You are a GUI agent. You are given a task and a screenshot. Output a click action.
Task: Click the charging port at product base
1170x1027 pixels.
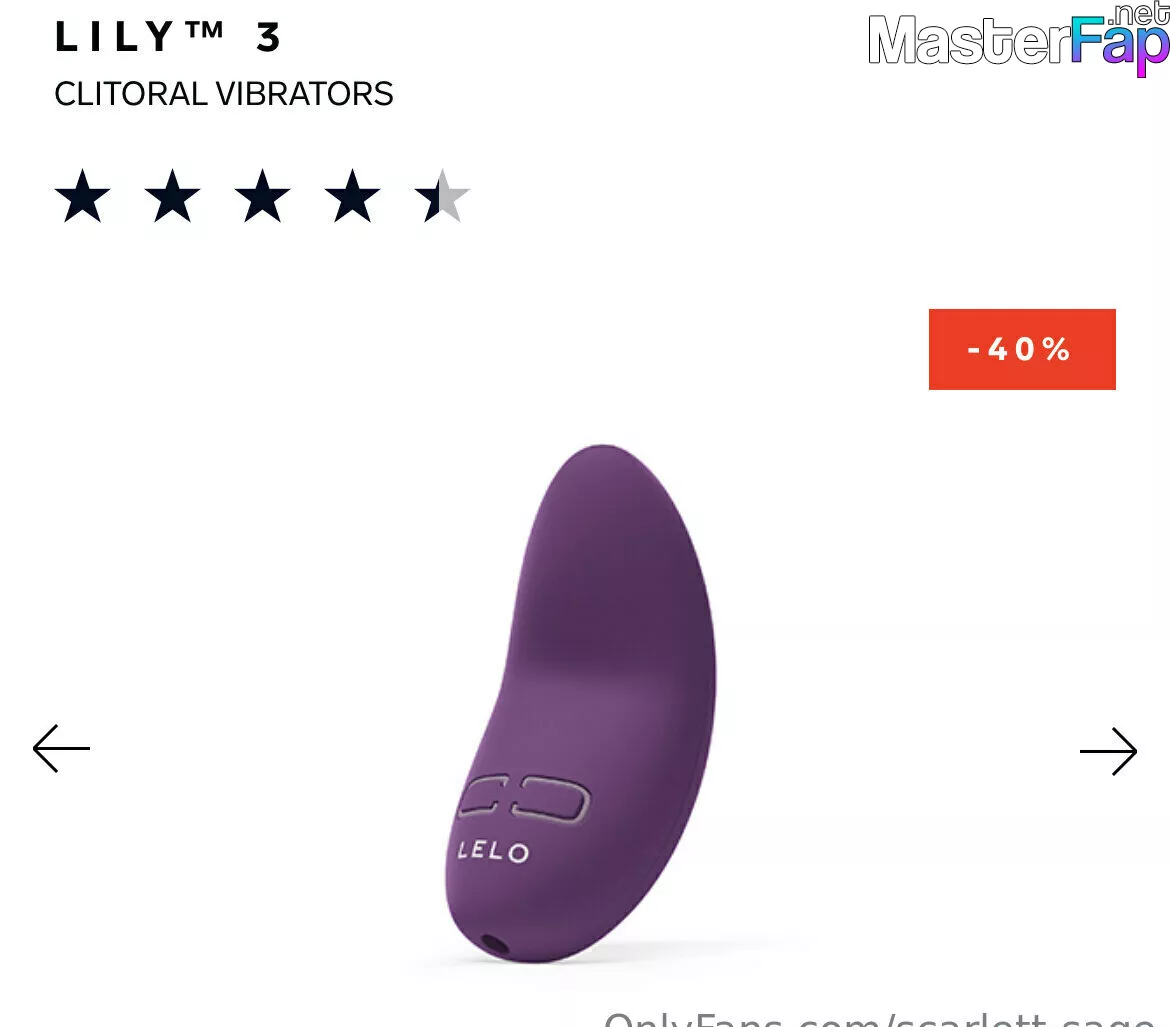pyautogui.click(x=495, y=945)
